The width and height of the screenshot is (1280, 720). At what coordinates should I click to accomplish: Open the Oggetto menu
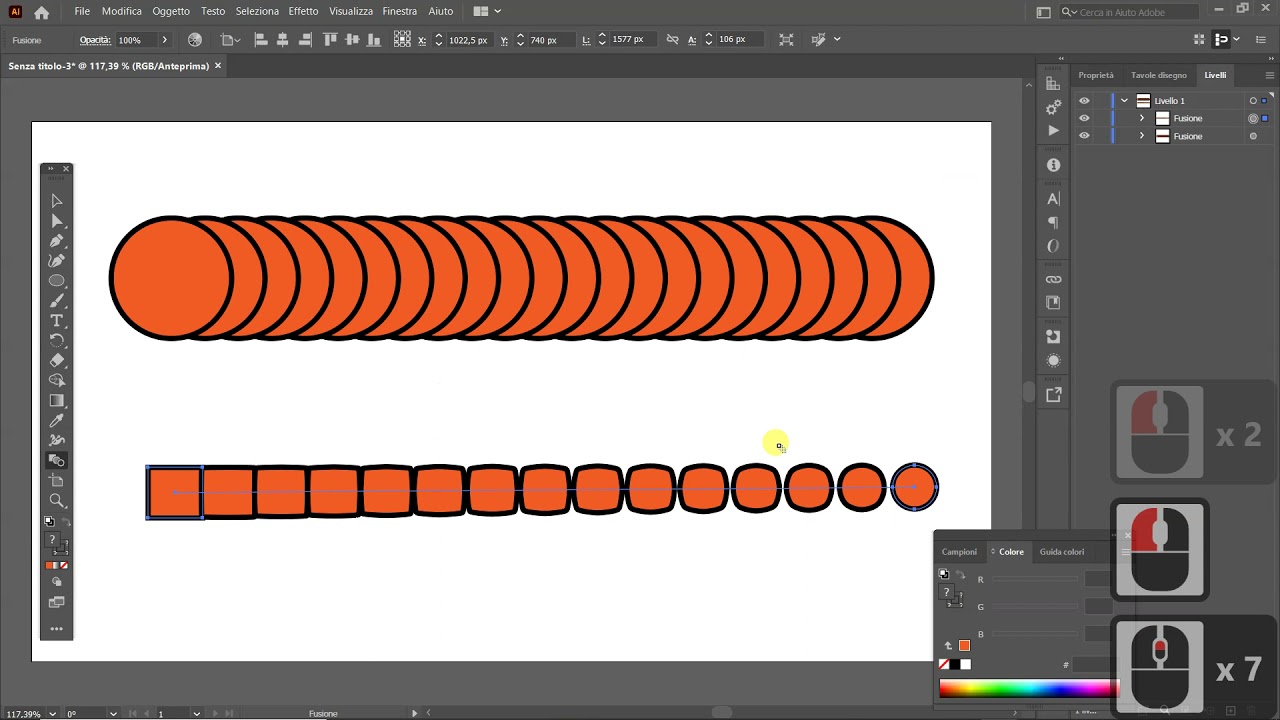tap(171, 11)
